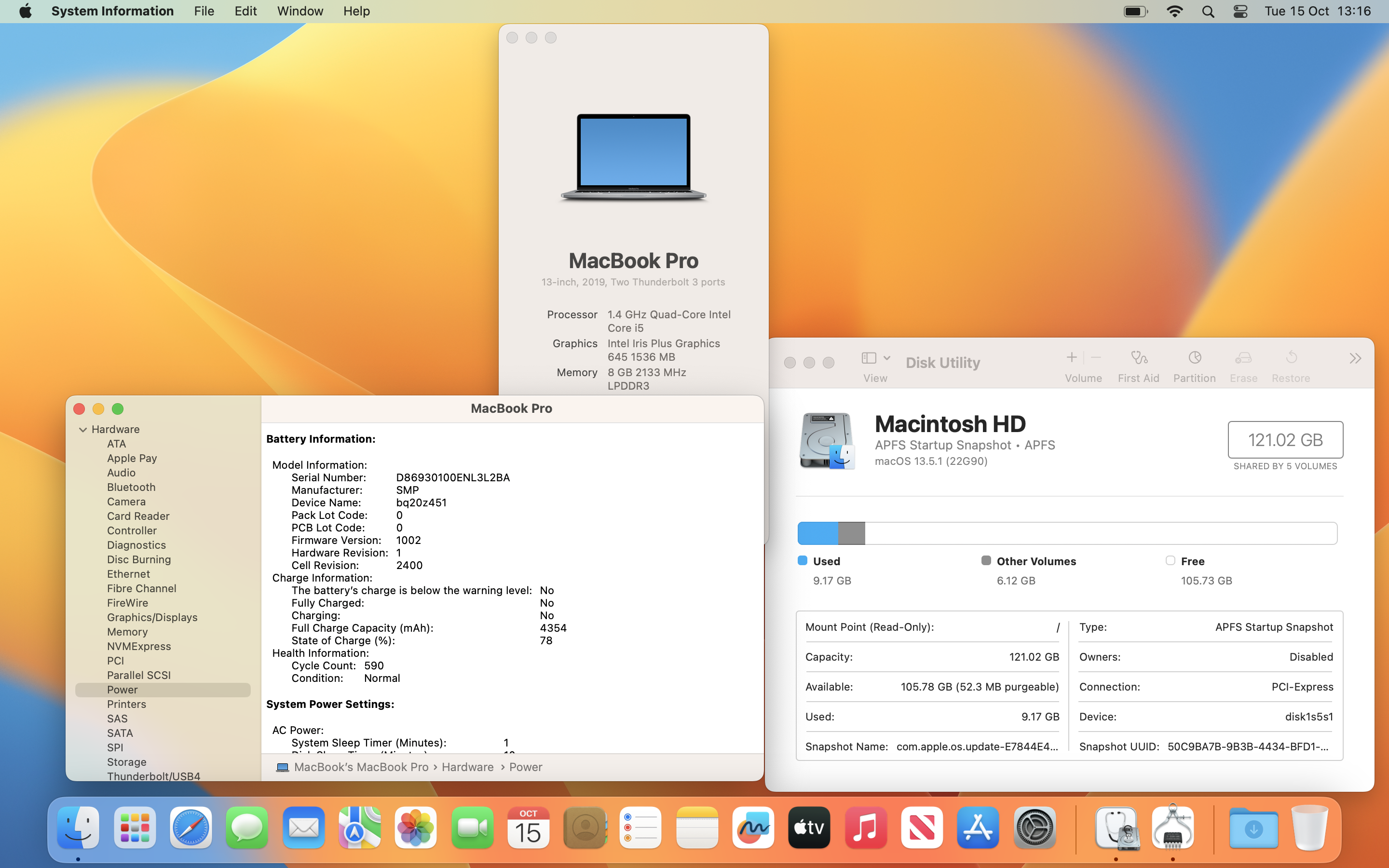The height and width of the screenshot is (868, 1389).
Task: Open Control Center in menu bar
Action: [x=1240, y=12]
